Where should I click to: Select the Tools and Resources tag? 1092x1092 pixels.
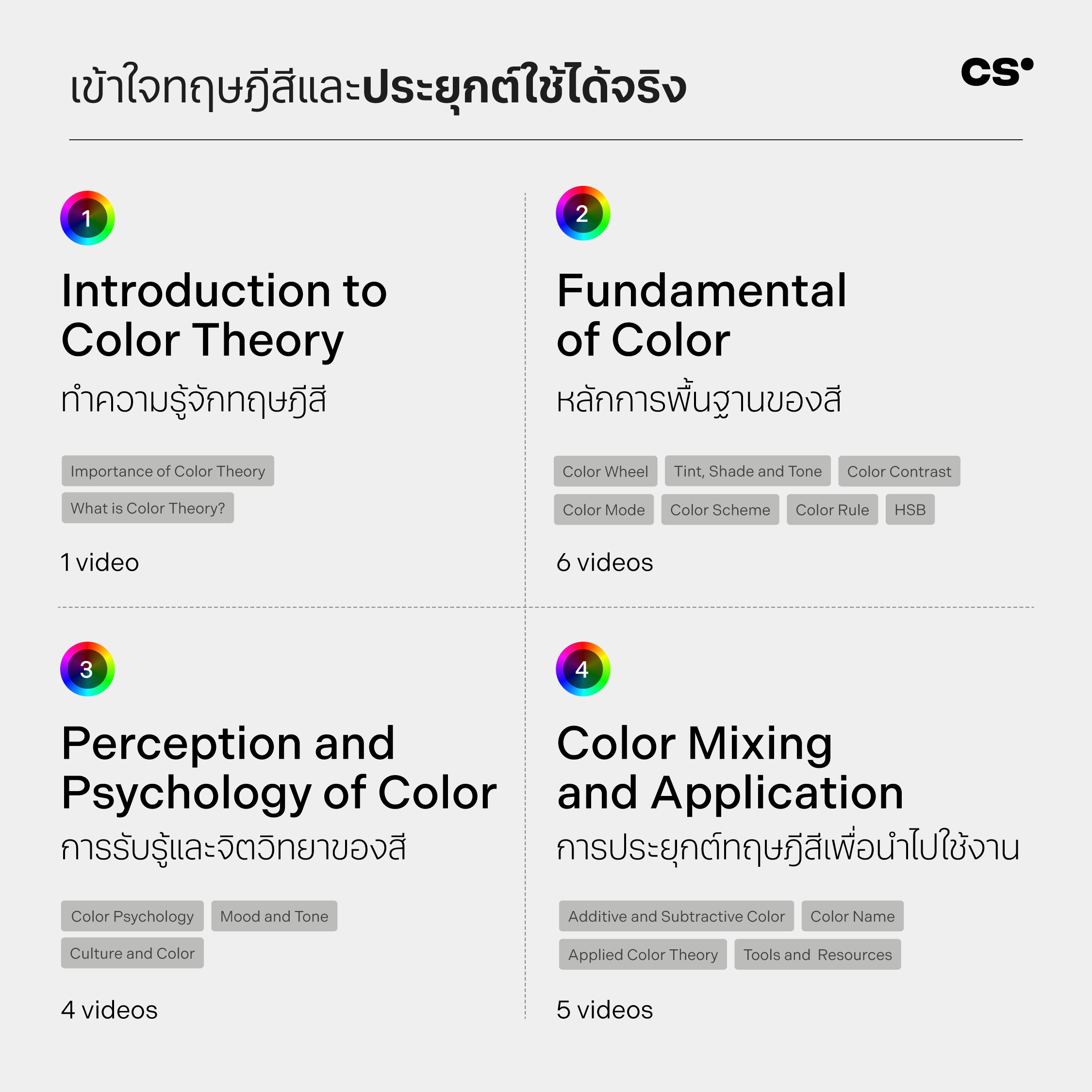point(817,955)
